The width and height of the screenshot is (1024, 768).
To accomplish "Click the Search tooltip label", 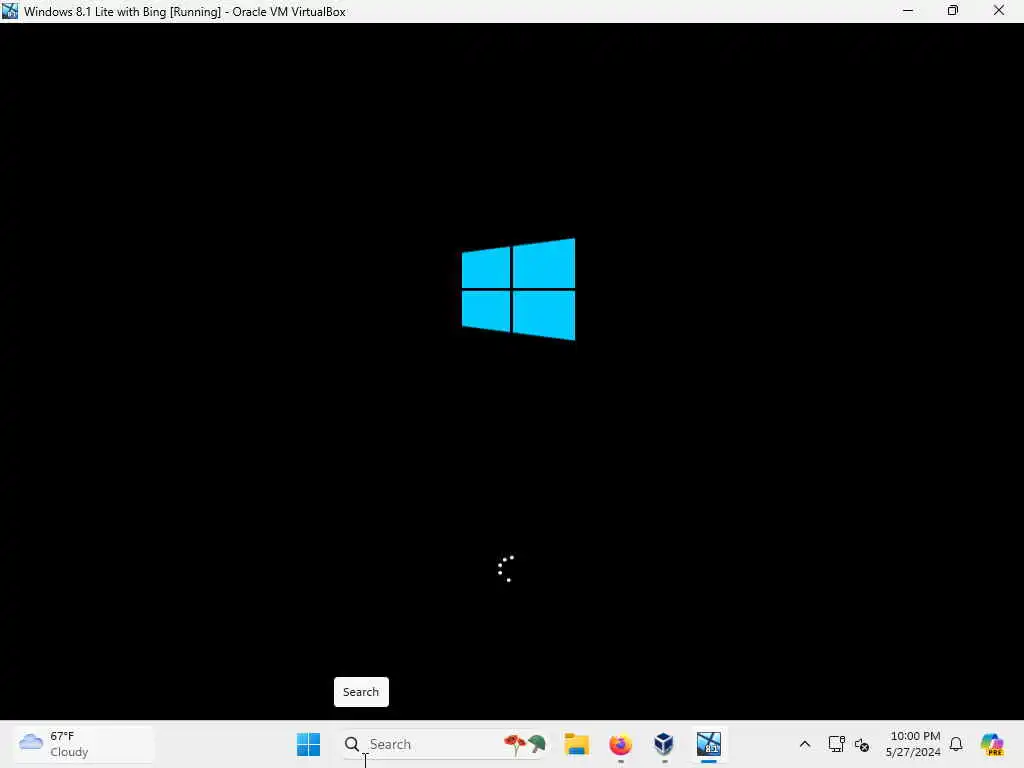I will pos(361,692).
